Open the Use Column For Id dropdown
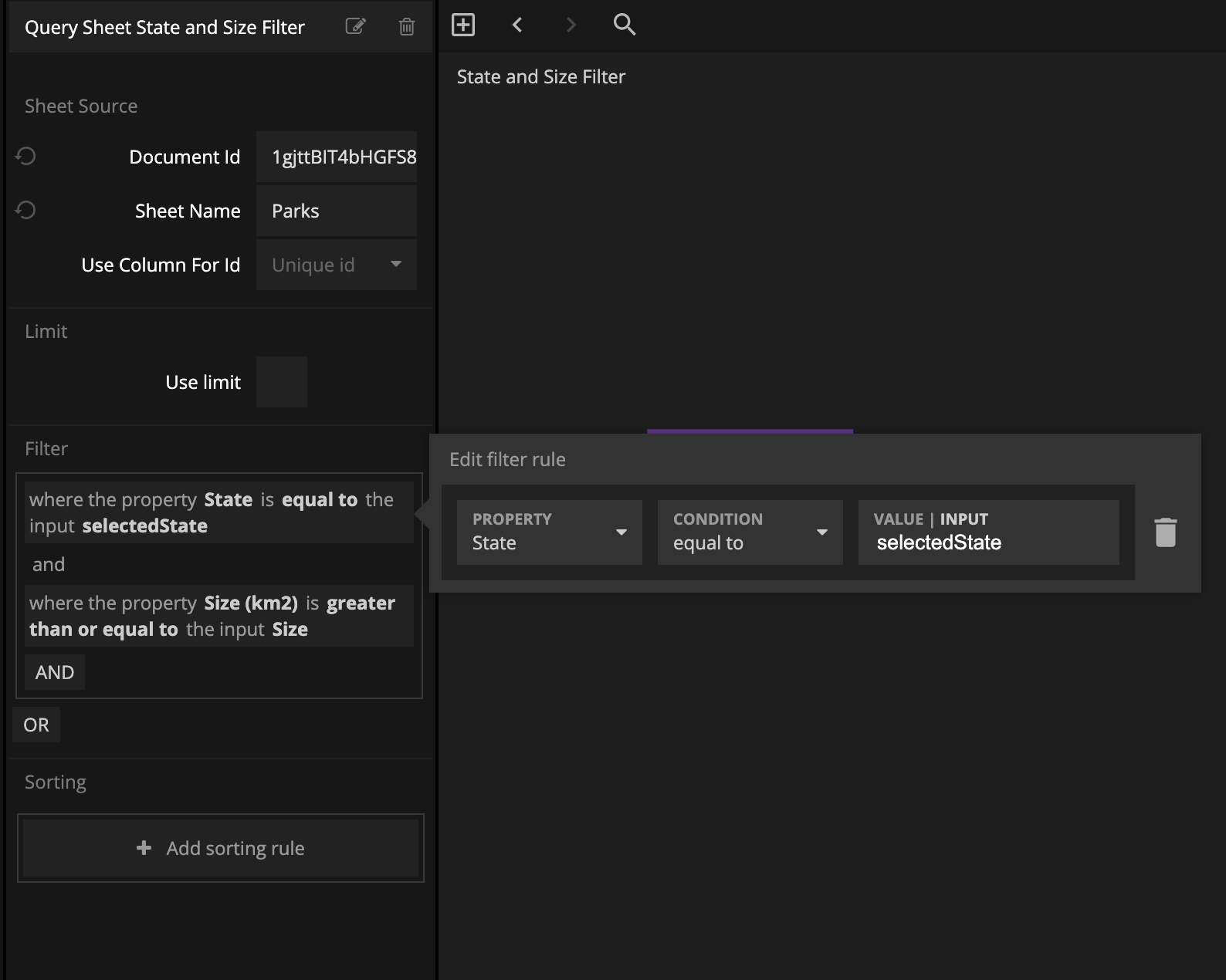1226x980 pixels. pyautogui.click(x=337, y=265)
